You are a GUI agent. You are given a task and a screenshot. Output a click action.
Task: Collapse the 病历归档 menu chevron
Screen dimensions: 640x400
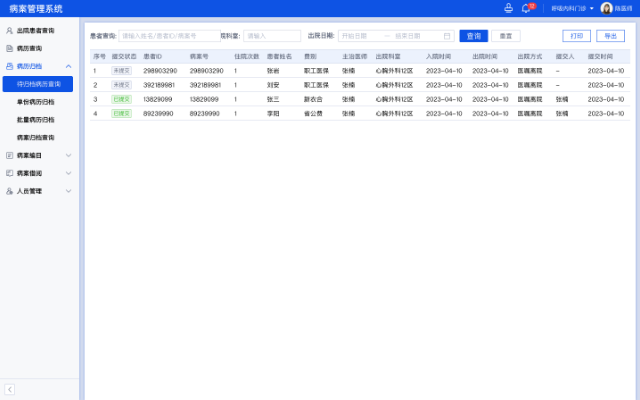point(68,66)
